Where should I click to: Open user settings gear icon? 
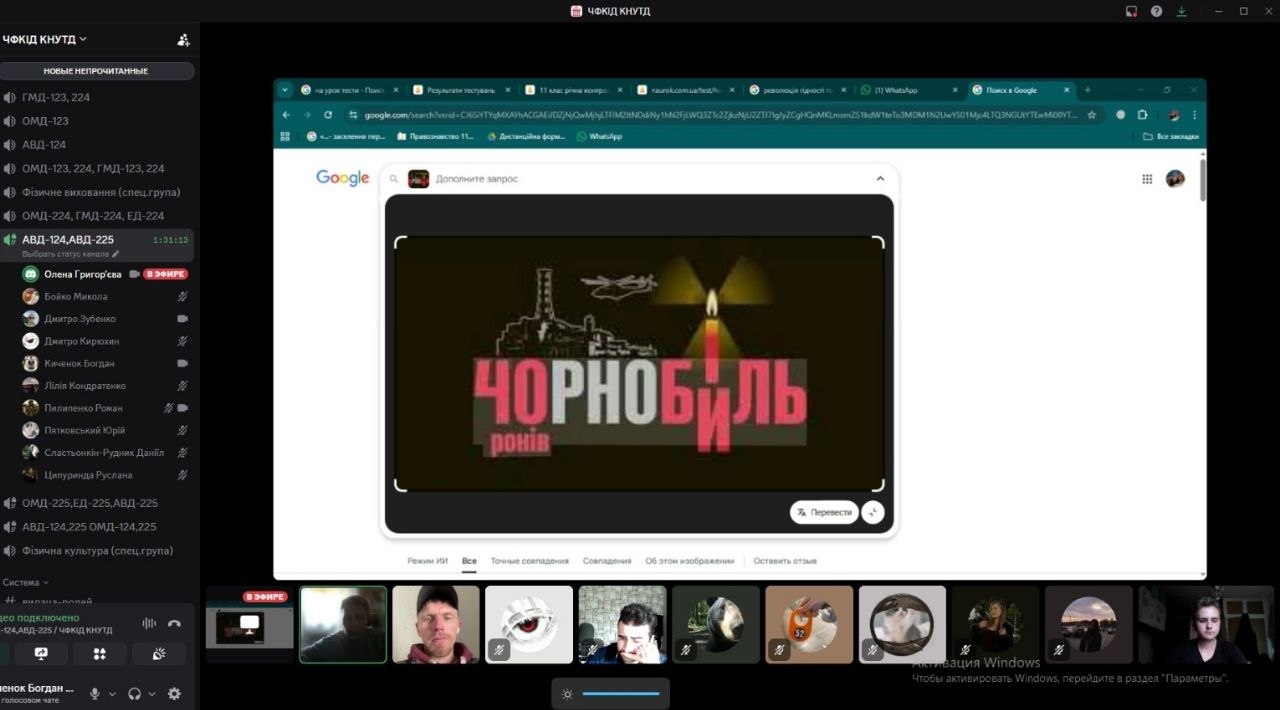pos(174,694)
